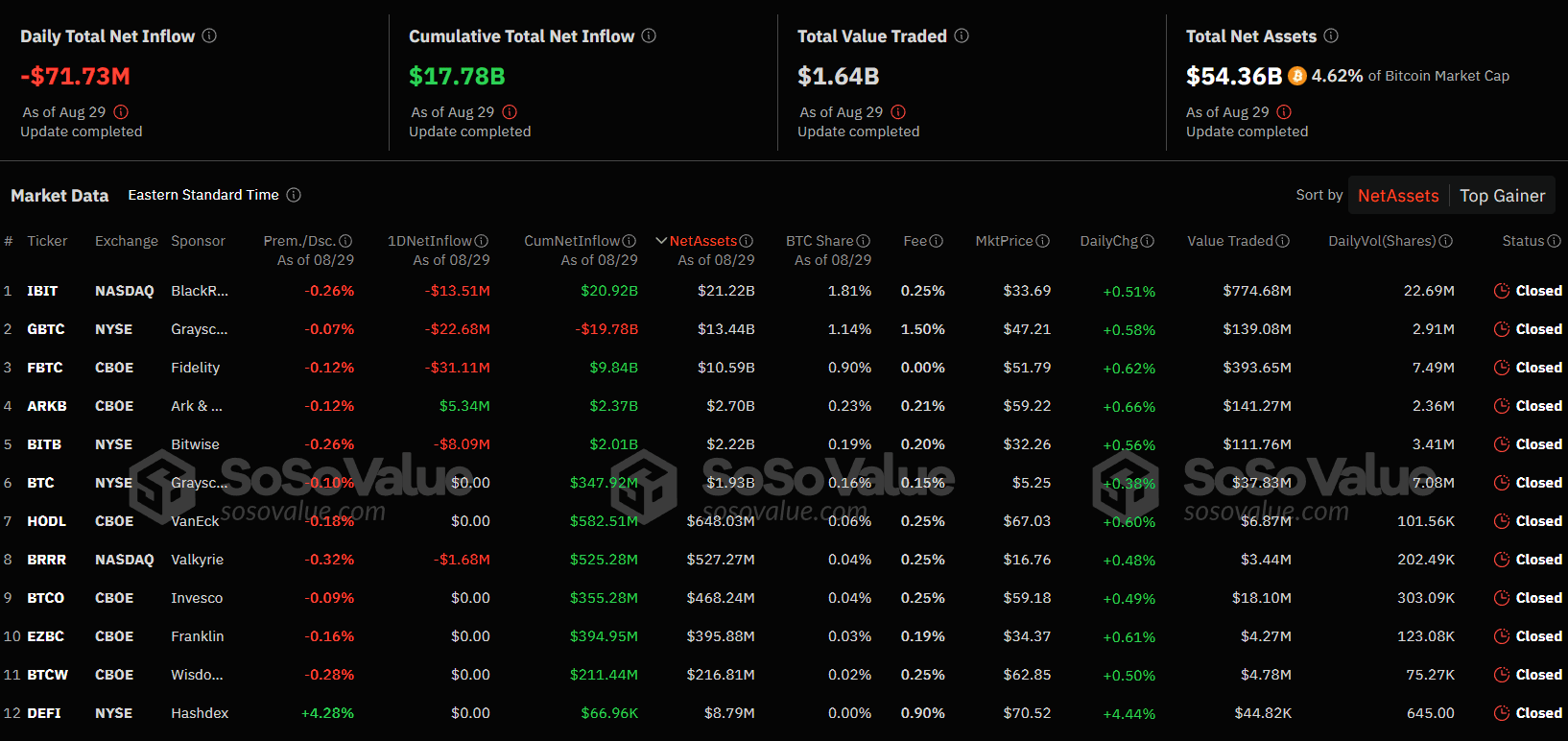
Task: Click info icon on 1DNetInflow column header
Action: click(482, 241)
